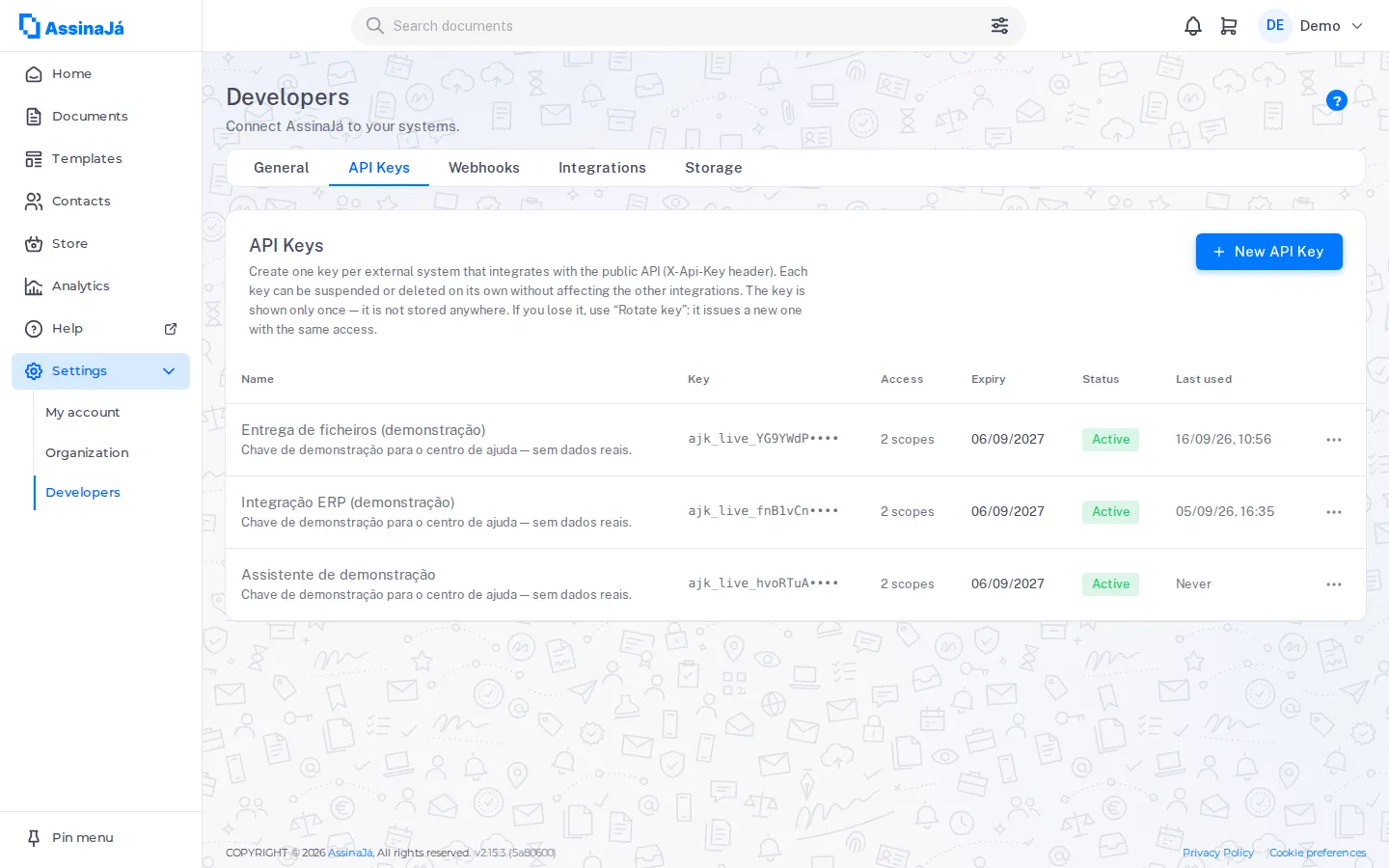Image resolution: width=1389 pixels, height=868 pixels.
Task: Open the Store sidebar icon
Action: click(34, 244)
